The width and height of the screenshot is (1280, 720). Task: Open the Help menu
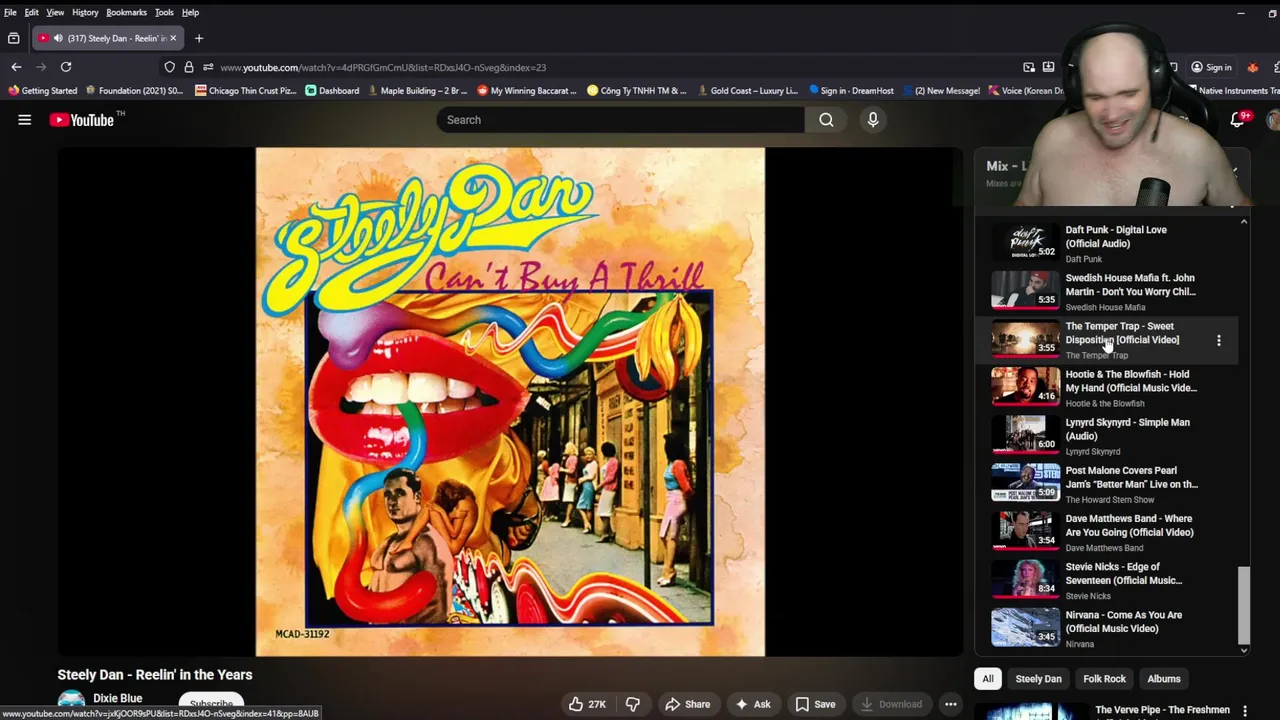[x=190, y=12]
